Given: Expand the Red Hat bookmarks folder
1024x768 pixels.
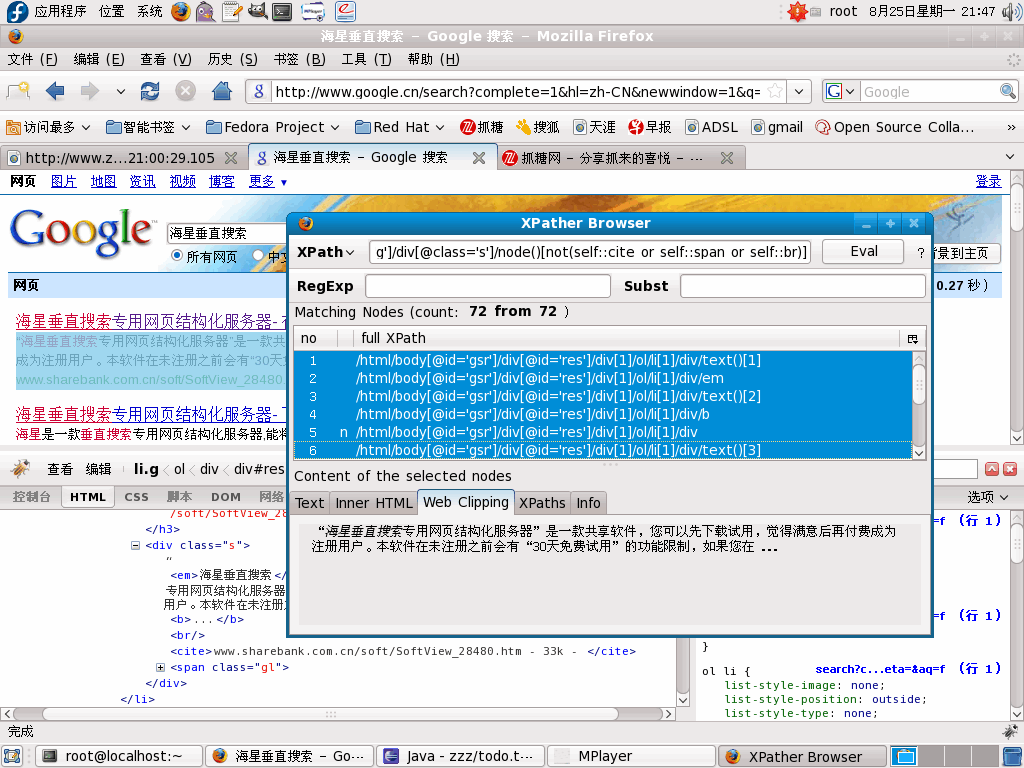Looking at the screenshot, I should [400, 127].
